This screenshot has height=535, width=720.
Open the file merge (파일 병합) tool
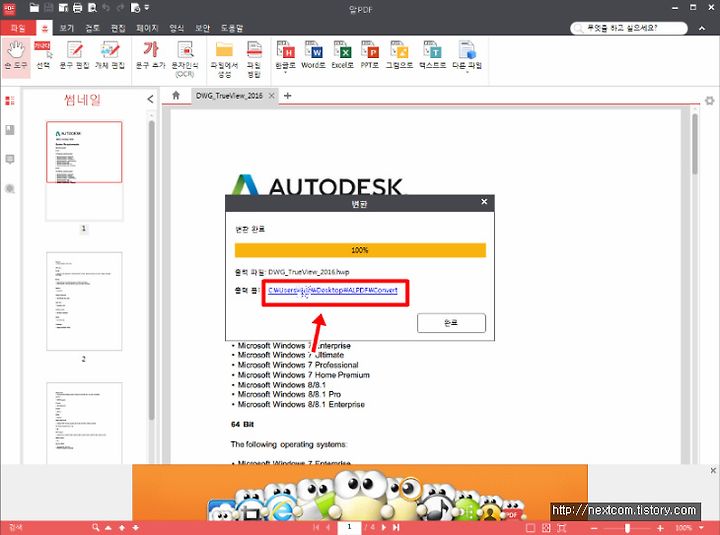click(254, 59)
